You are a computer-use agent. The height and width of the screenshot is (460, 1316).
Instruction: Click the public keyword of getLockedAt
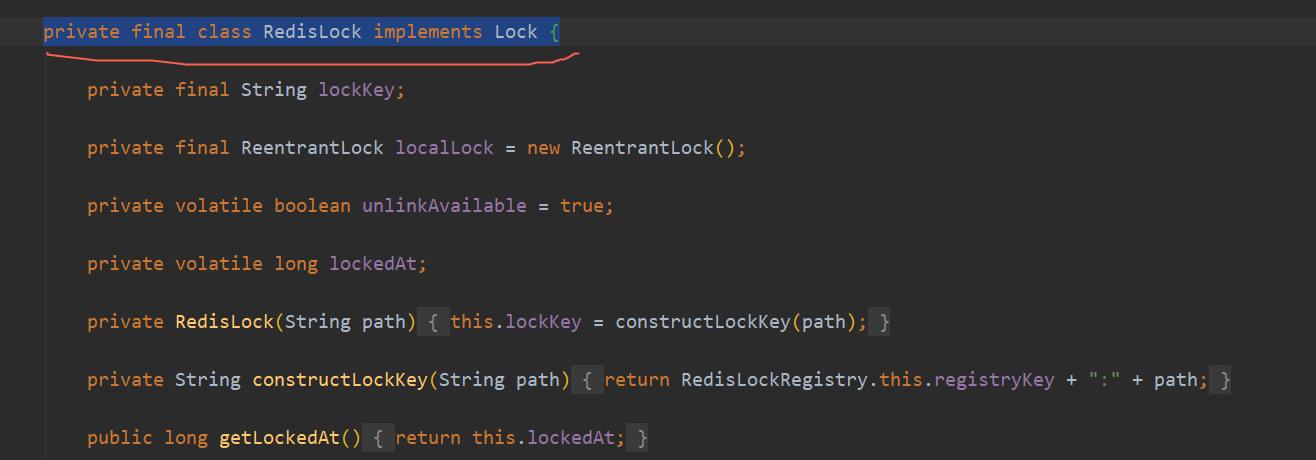click(x=120, y=438)
